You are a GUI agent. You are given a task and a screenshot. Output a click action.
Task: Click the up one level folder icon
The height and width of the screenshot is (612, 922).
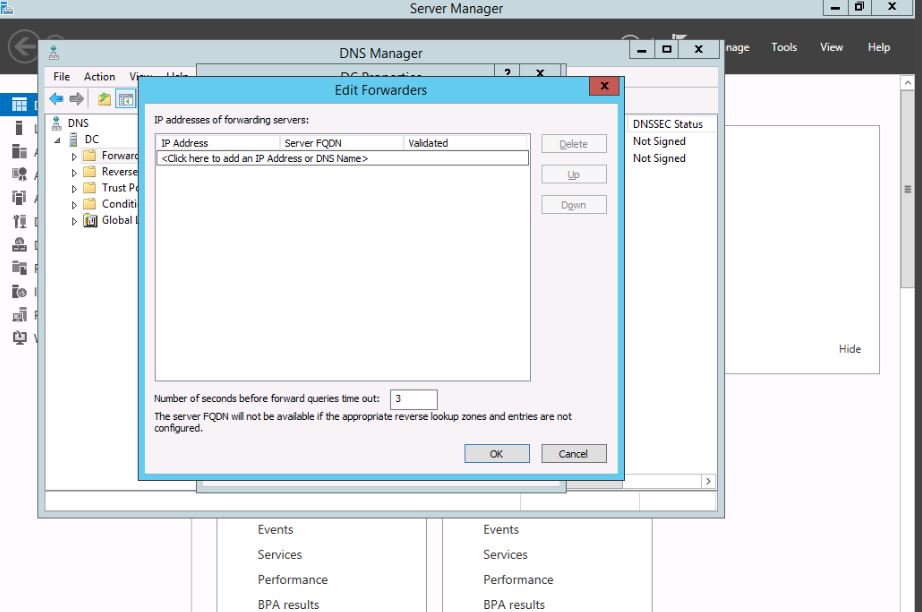point(104,99)
